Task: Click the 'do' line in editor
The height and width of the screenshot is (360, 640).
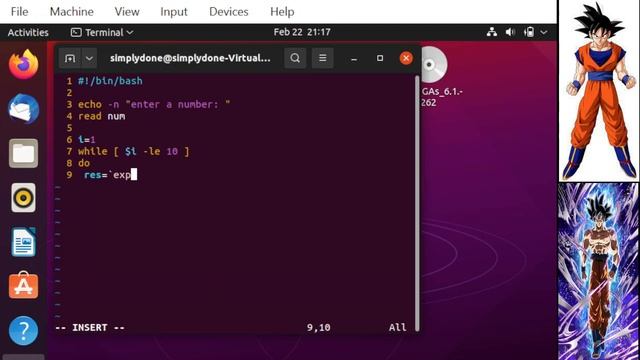Action: click(84, 163)
